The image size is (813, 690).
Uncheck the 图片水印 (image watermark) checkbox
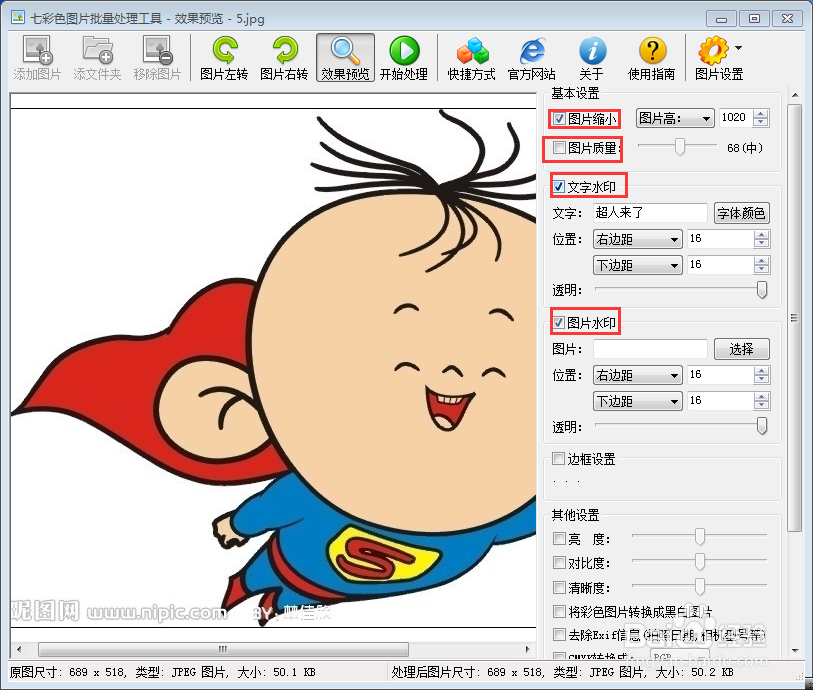[x=558, y=322]
